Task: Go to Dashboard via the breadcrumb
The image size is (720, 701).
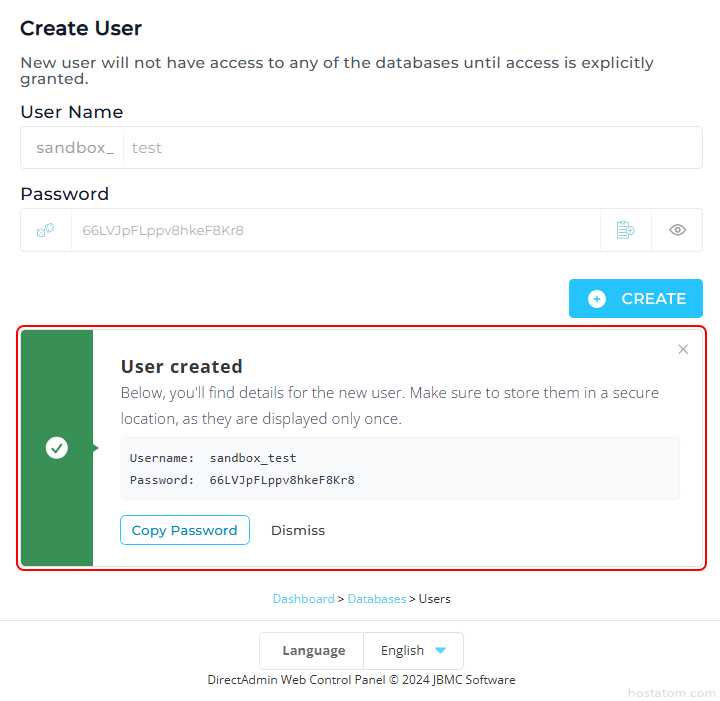Action: coord(303,599)
